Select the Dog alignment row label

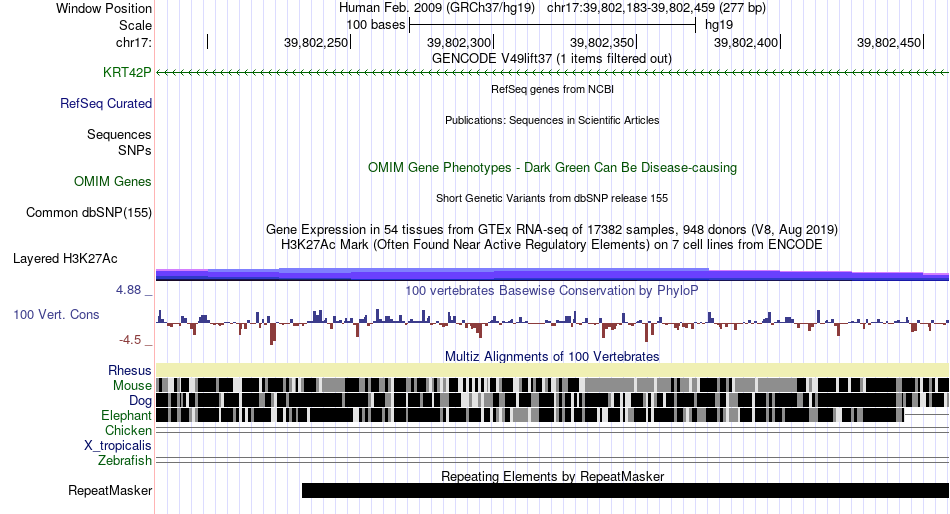coord(140,401)
